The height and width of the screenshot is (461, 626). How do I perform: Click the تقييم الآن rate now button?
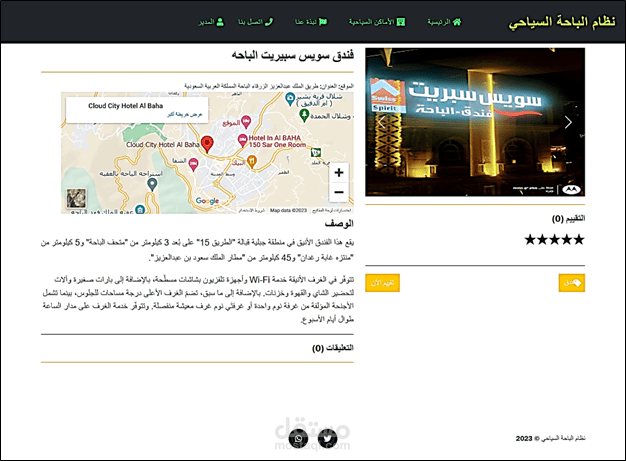click(382, 283)
